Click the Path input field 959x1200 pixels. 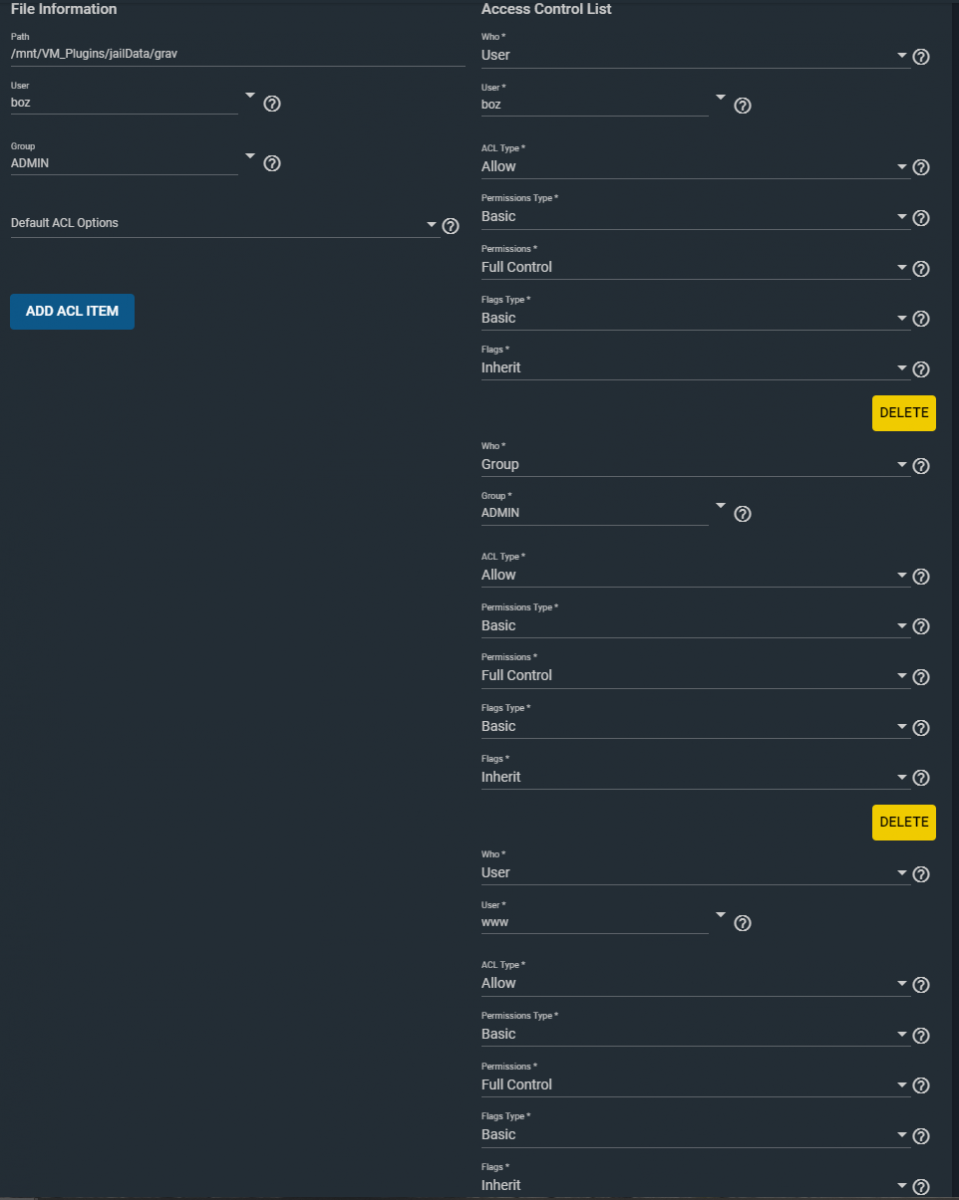(x=237, y=54)
